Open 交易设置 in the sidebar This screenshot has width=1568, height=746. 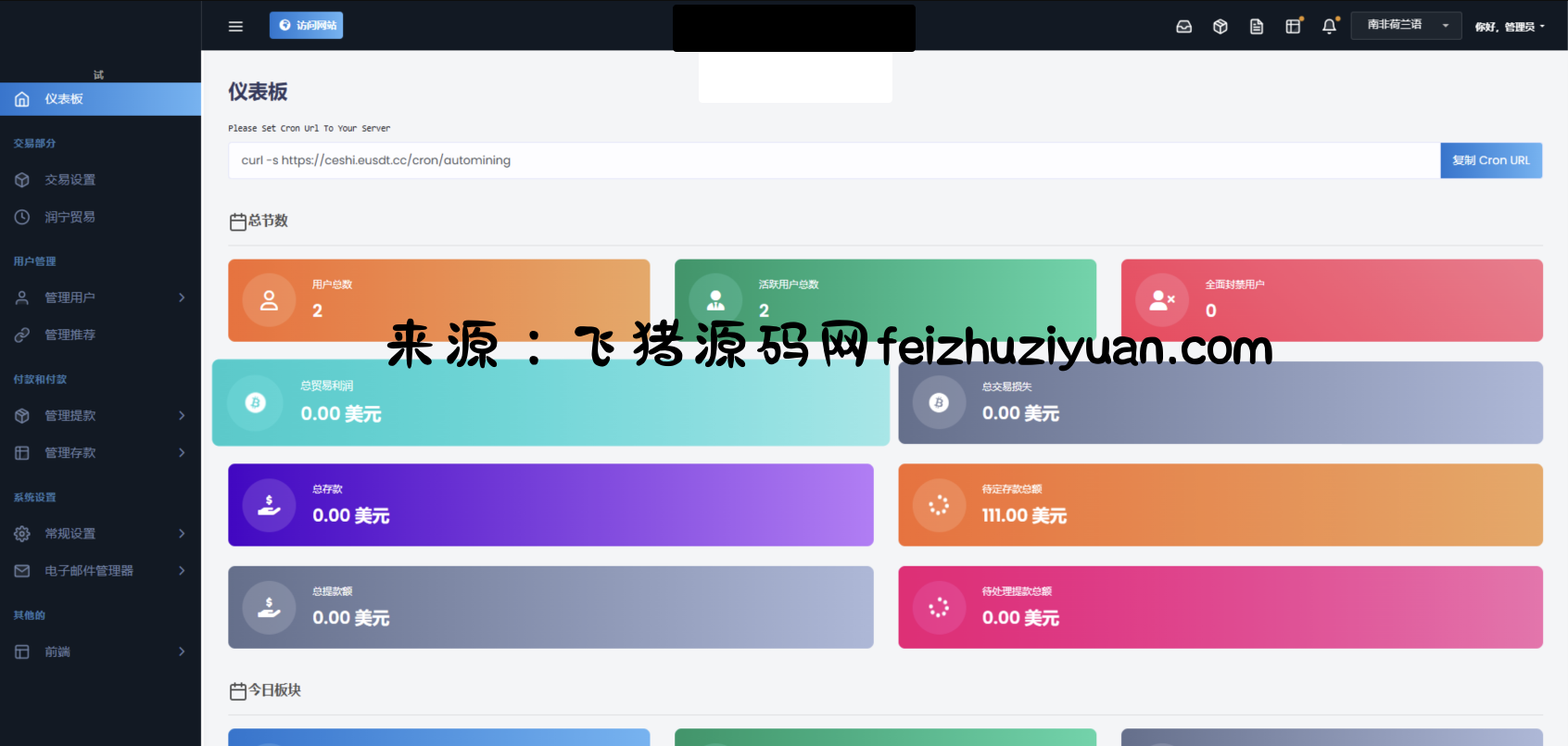coord(70,180)
